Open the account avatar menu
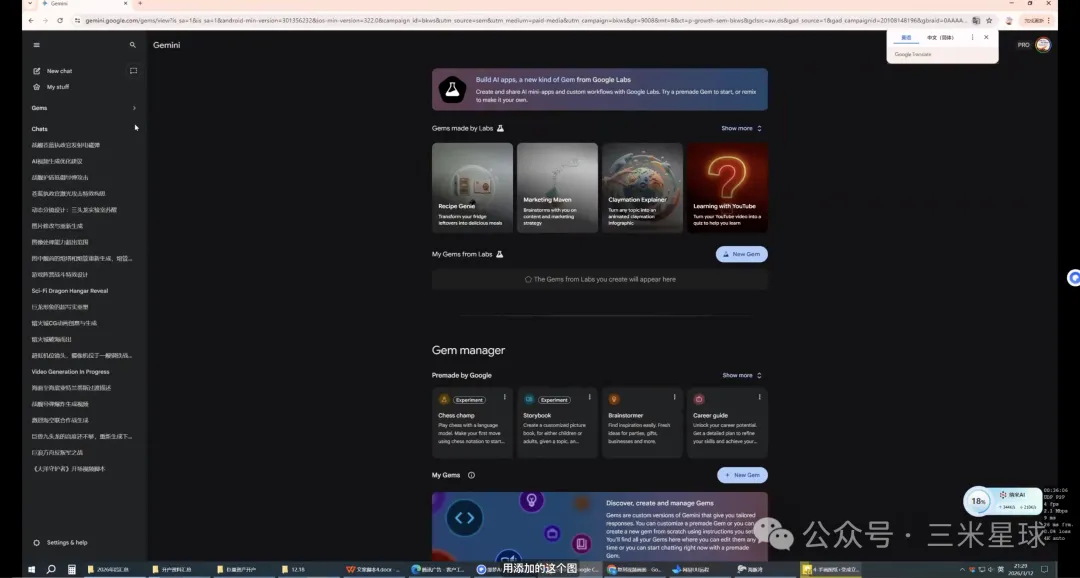Viewport: 1080px width, 578px height. click(x=1043, y=45)
